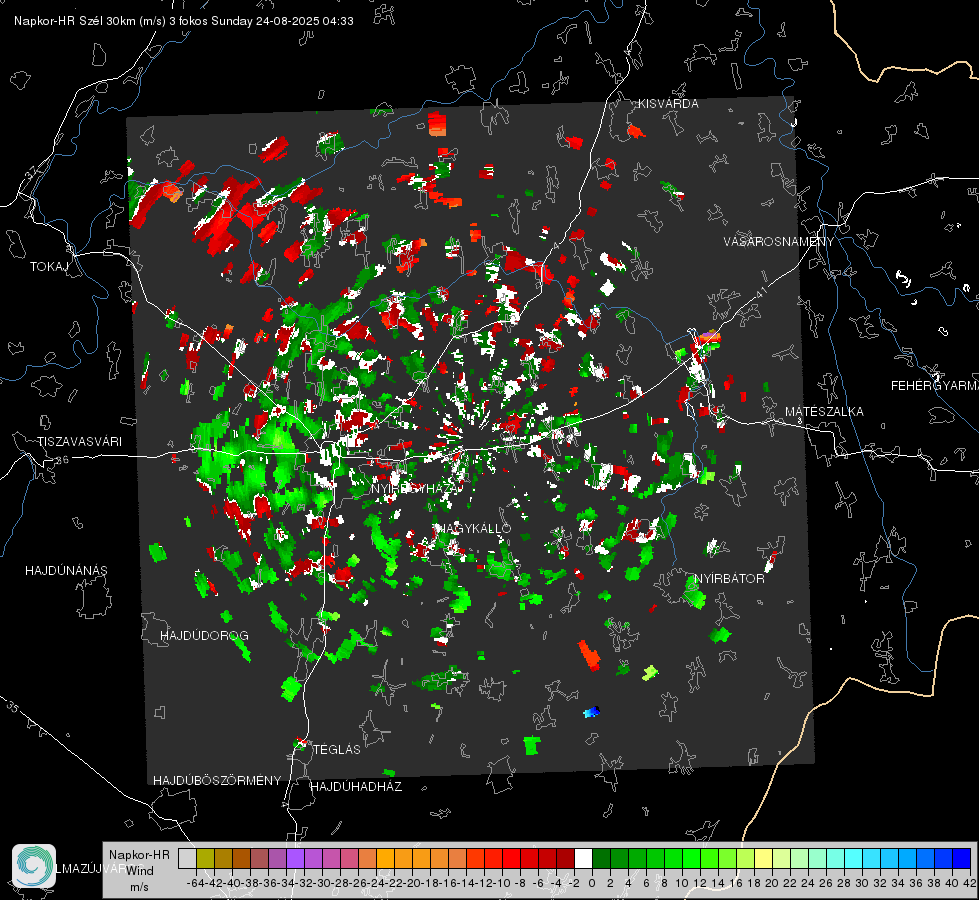Viewport: 979px width, 900px height.
Task: Click the olive swatch between -64 and -42
Action: coord(205,858)
